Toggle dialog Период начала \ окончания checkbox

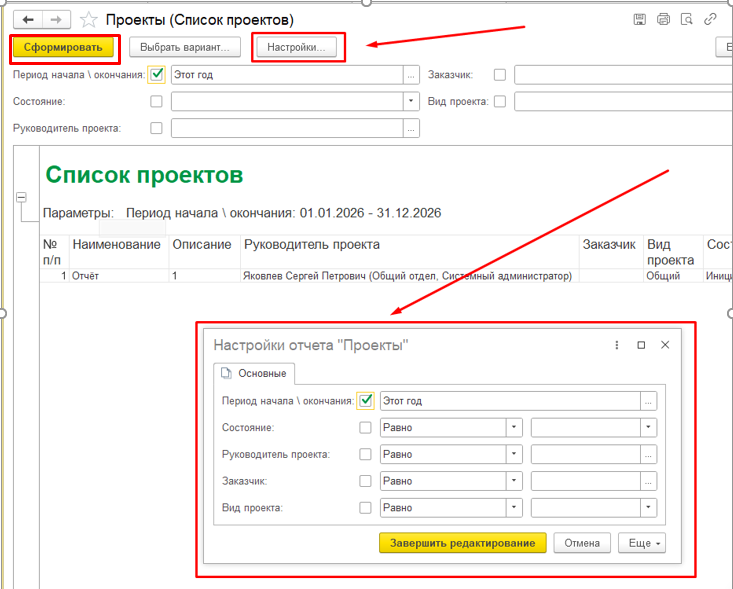click(x=366, y=401)
